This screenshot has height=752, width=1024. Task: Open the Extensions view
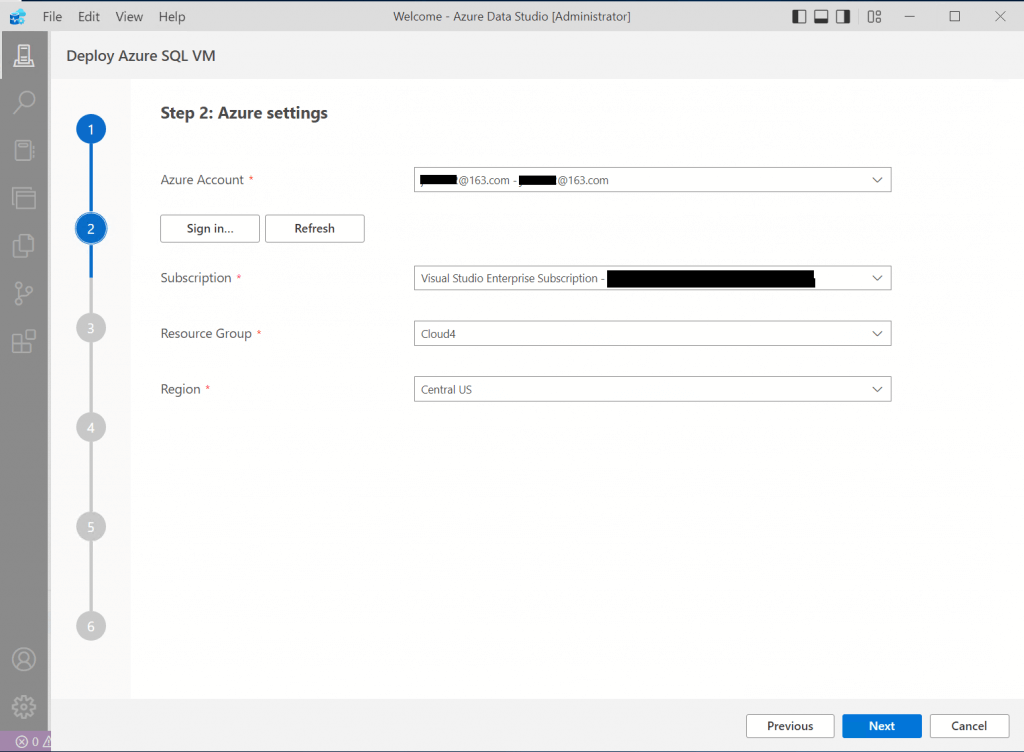24,341
